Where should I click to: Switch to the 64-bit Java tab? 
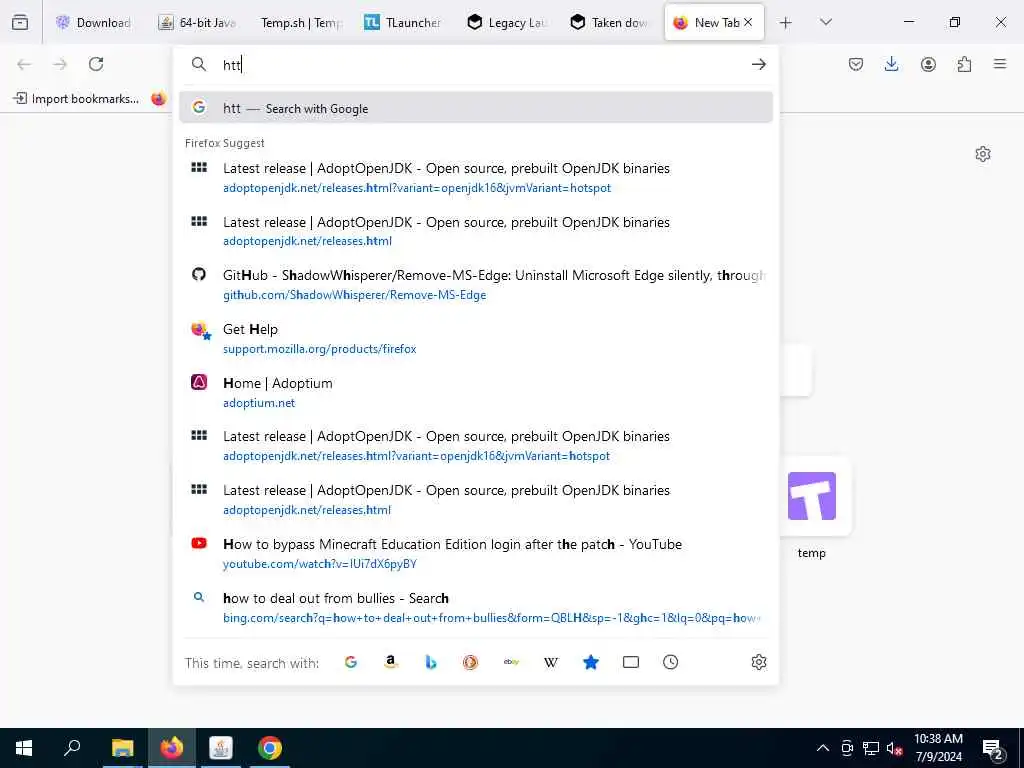(x=198, y=22)
